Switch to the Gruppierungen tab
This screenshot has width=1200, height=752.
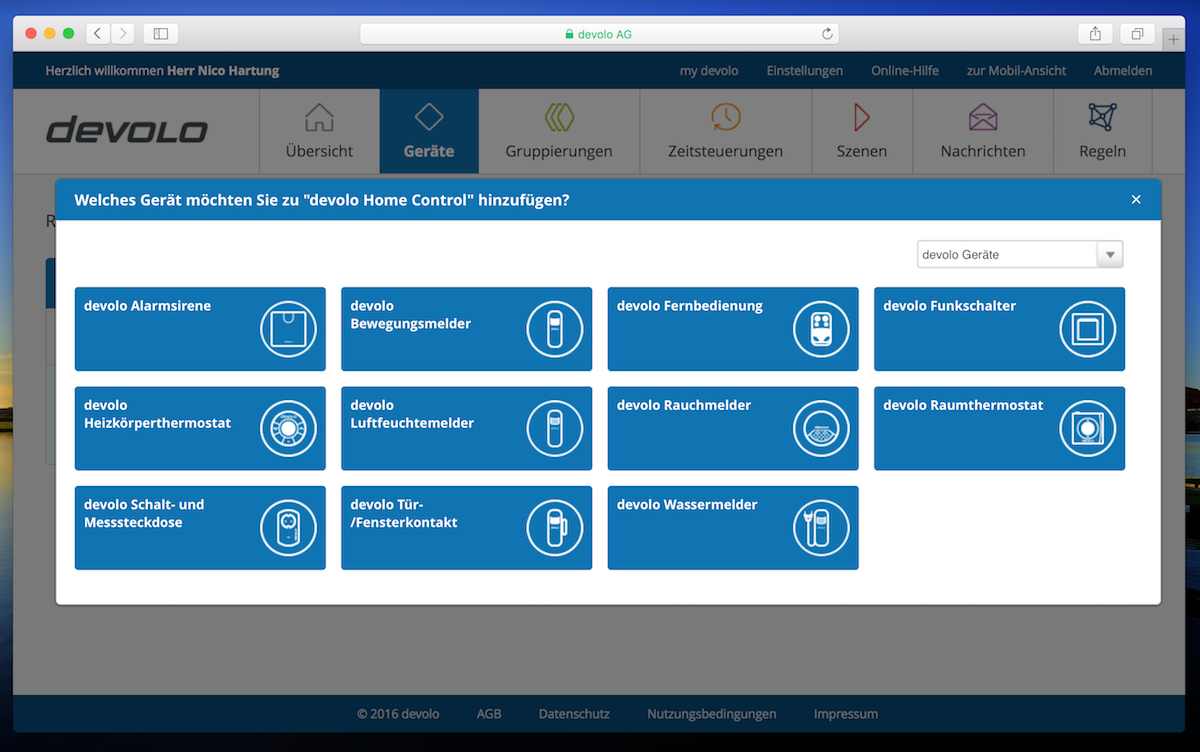coord(559,132)
